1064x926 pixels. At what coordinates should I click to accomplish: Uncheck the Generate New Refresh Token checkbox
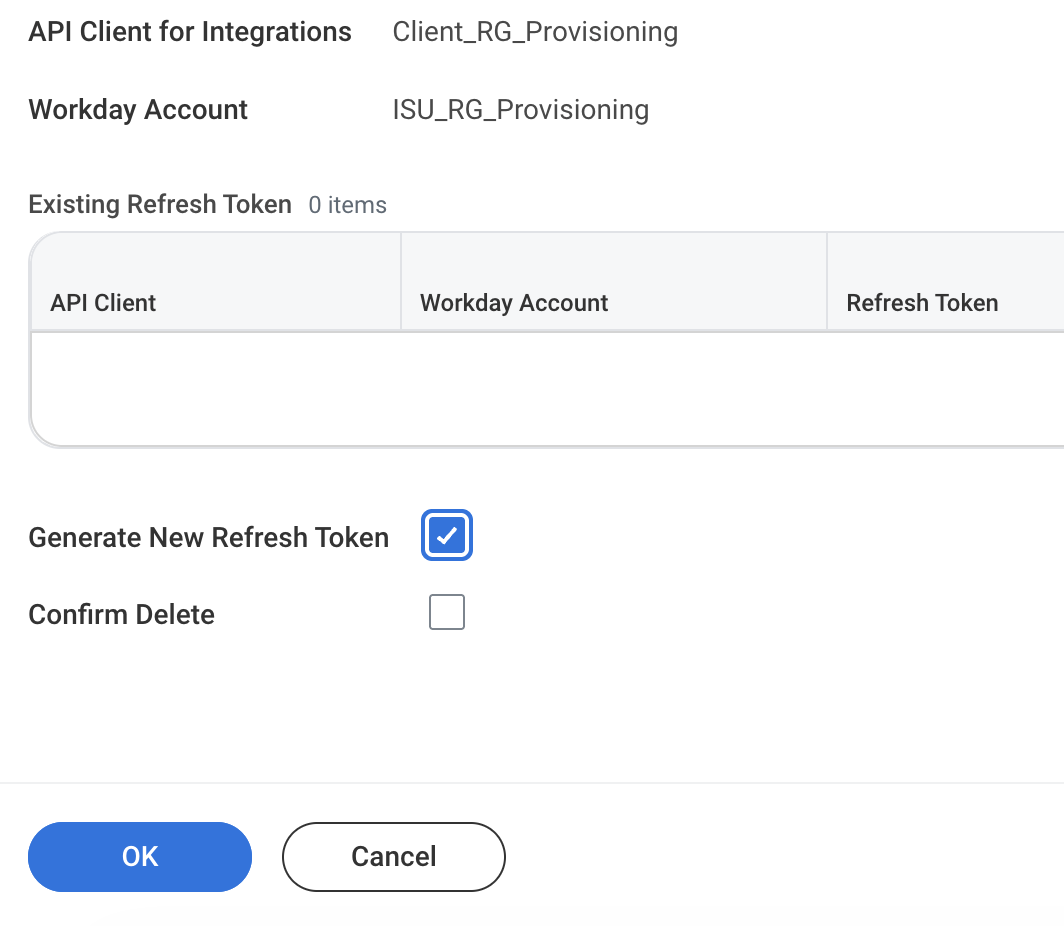[446, 535]
